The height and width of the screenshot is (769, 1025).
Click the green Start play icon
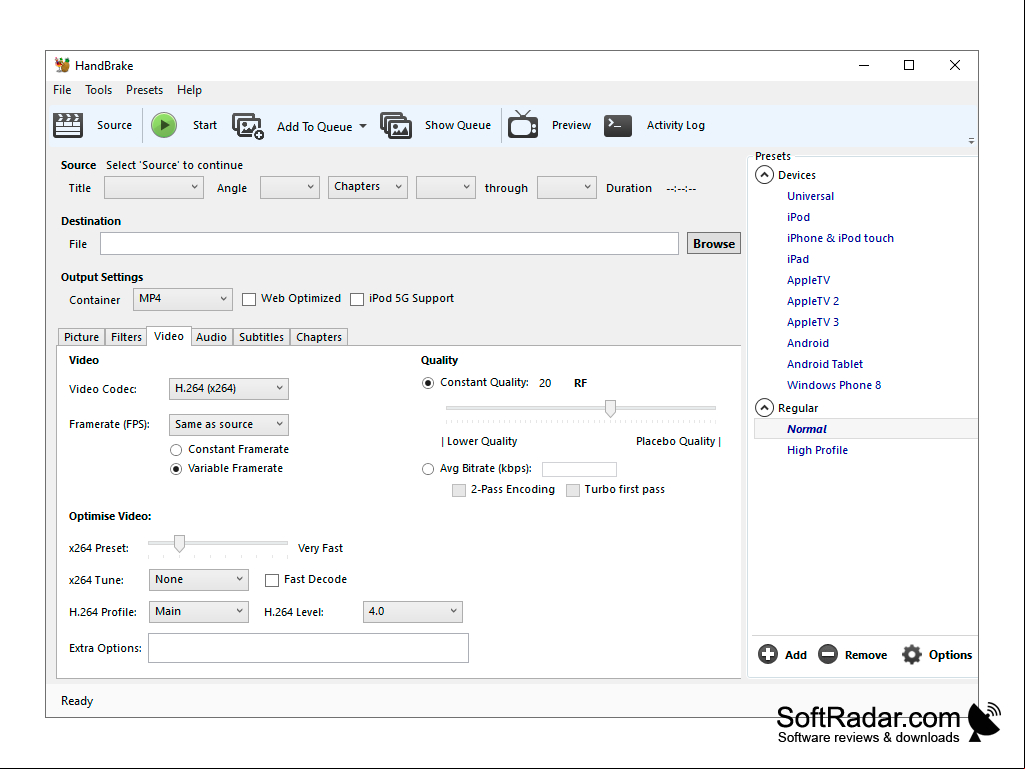point(164,125)
